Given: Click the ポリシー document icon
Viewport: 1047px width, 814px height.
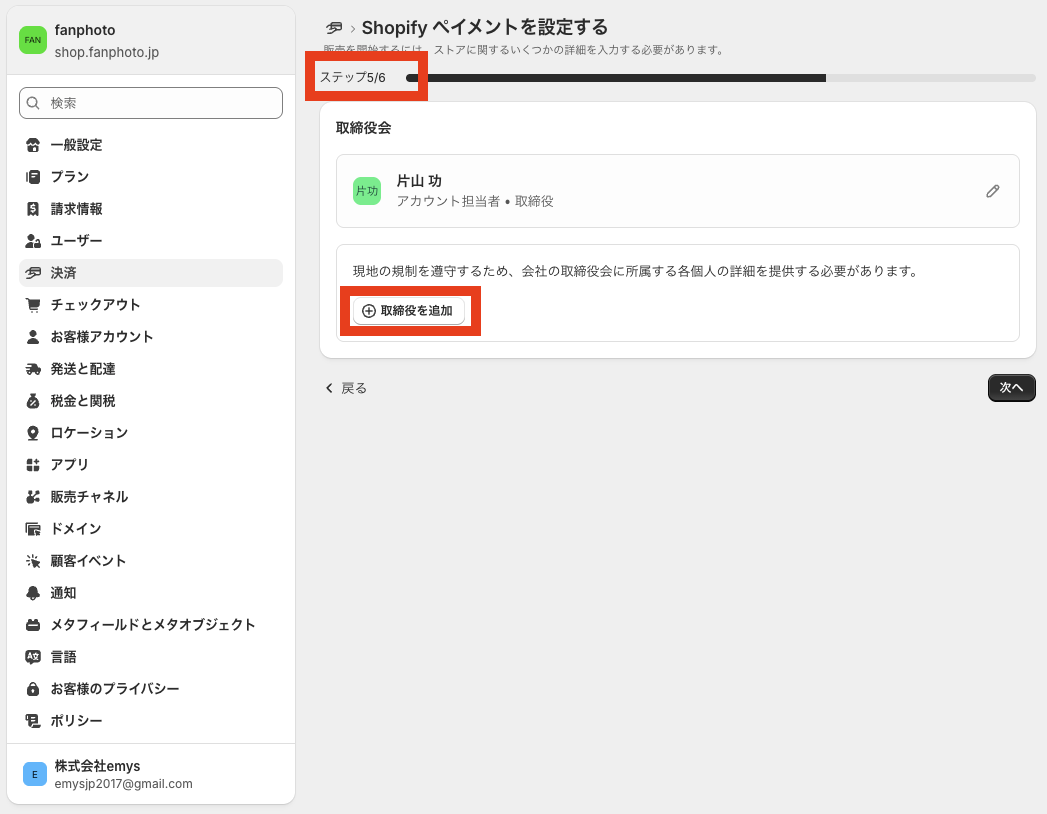Looking at the screenshot, I should [x=33, y=721].
